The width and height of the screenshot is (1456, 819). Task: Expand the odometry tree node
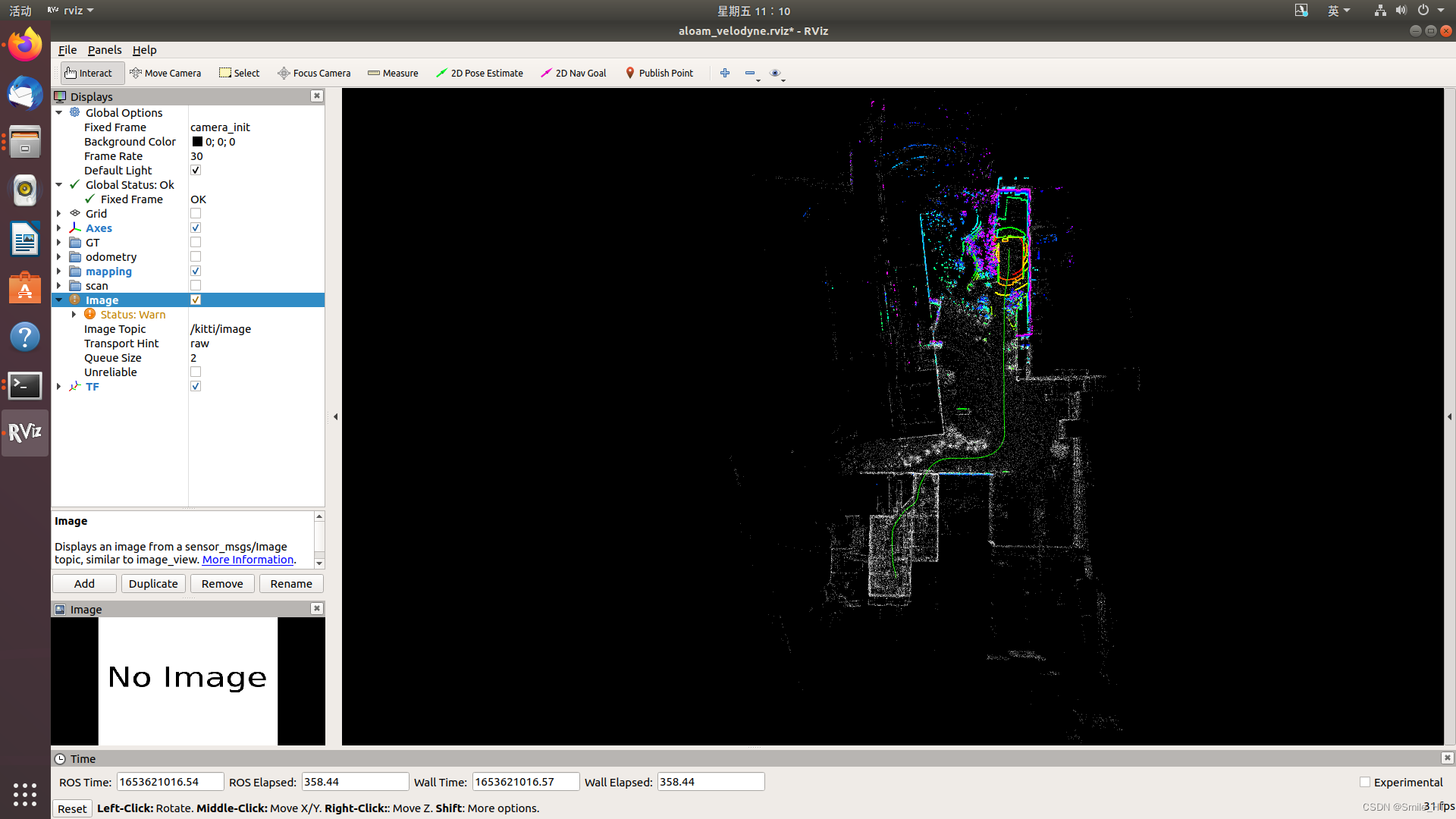[59, 257]
